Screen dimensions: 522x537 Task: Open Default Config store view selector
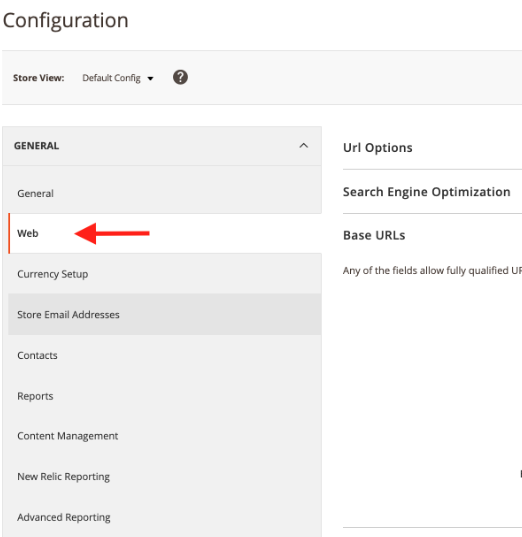117,78
